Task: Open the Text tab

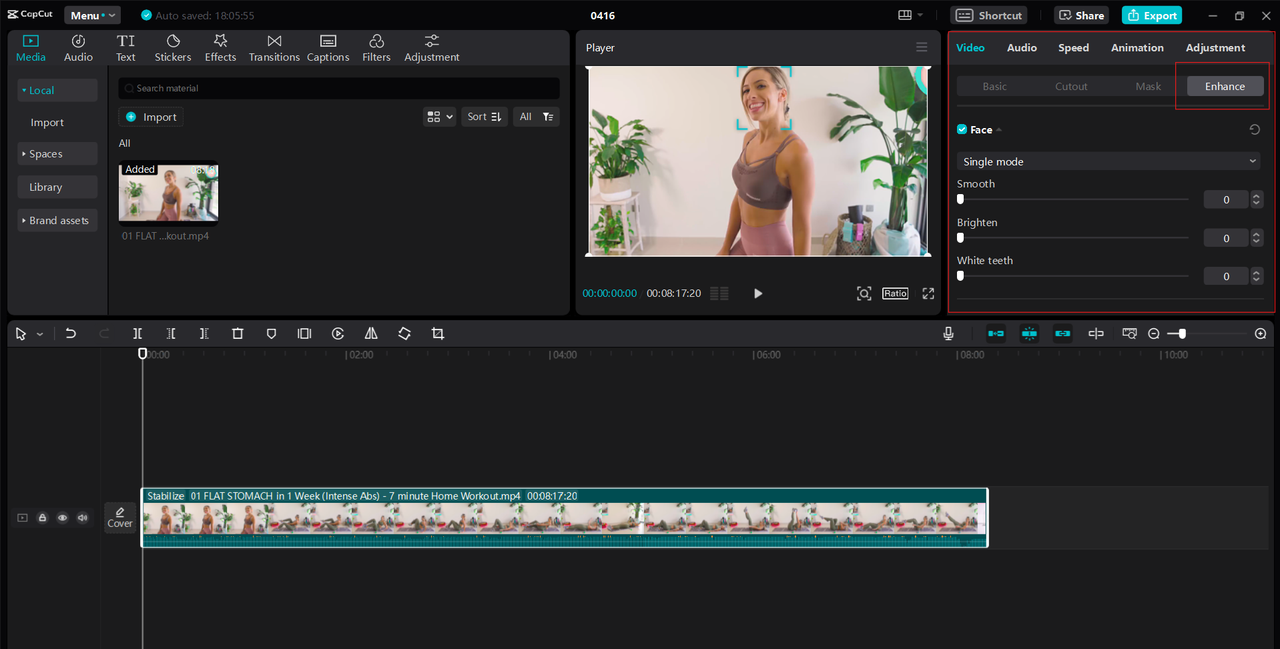Action: [126, 48]
